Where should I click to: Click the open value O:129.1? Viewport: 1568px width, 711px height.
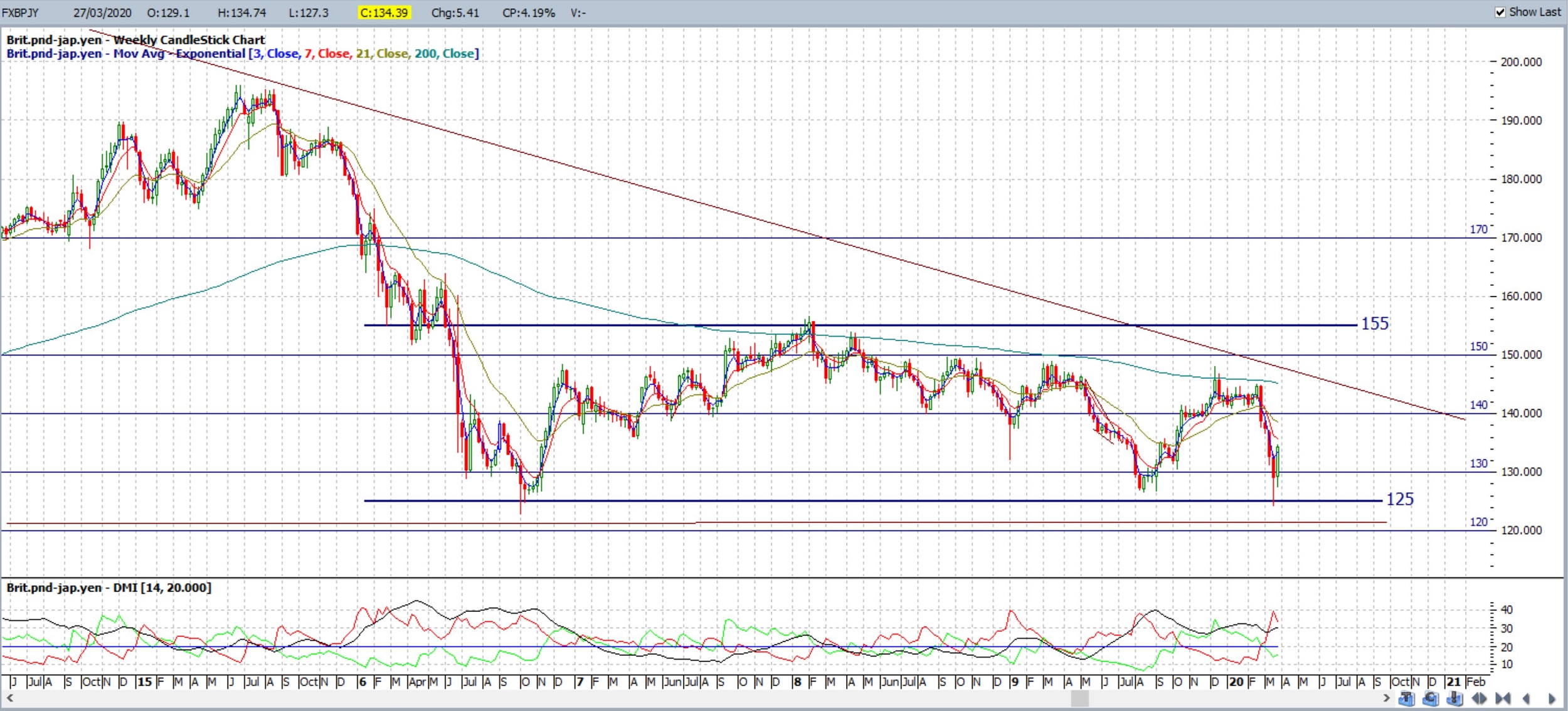tap(168, 13)
